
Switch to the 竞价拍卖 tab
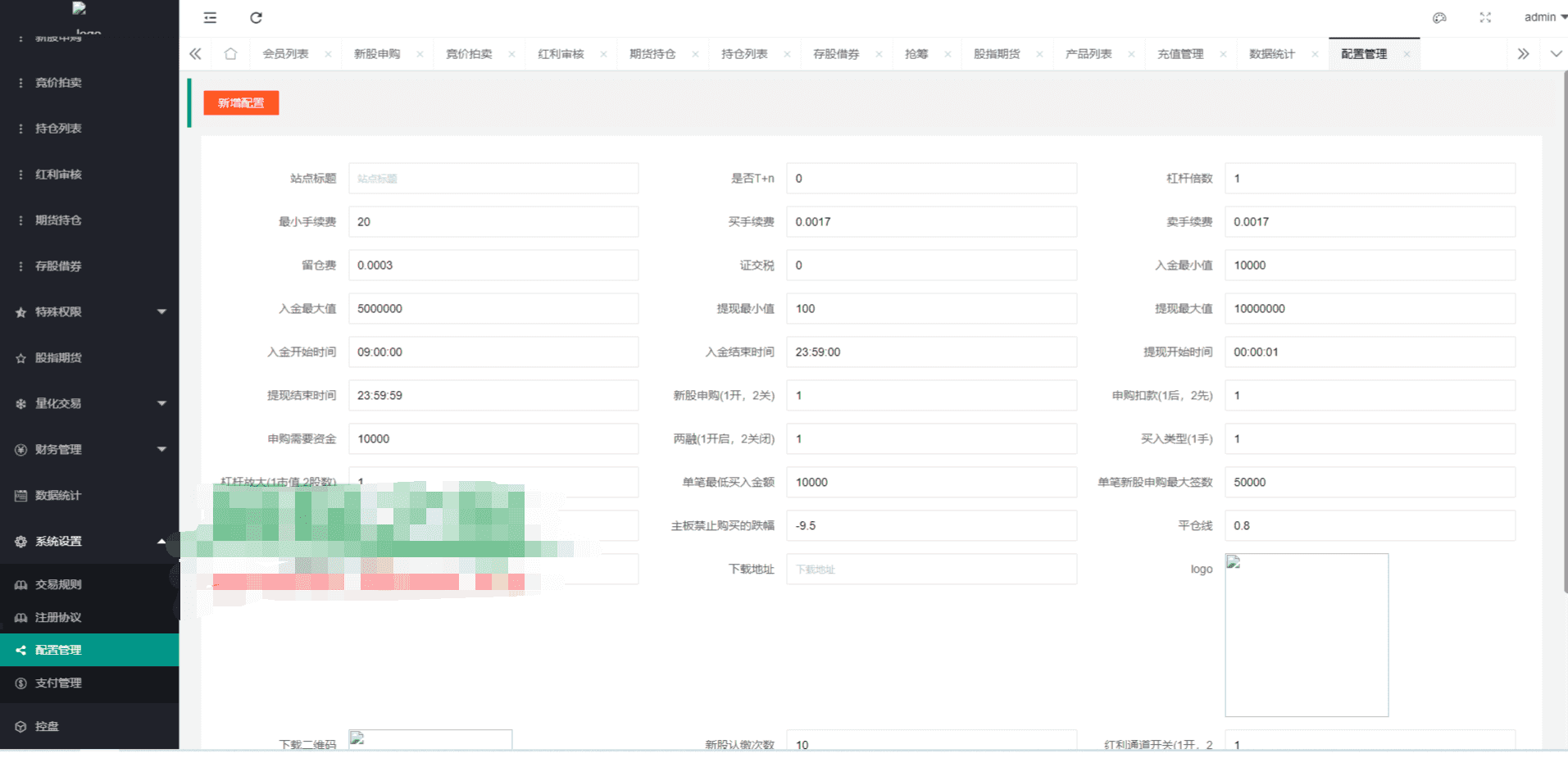pos(470,54)
